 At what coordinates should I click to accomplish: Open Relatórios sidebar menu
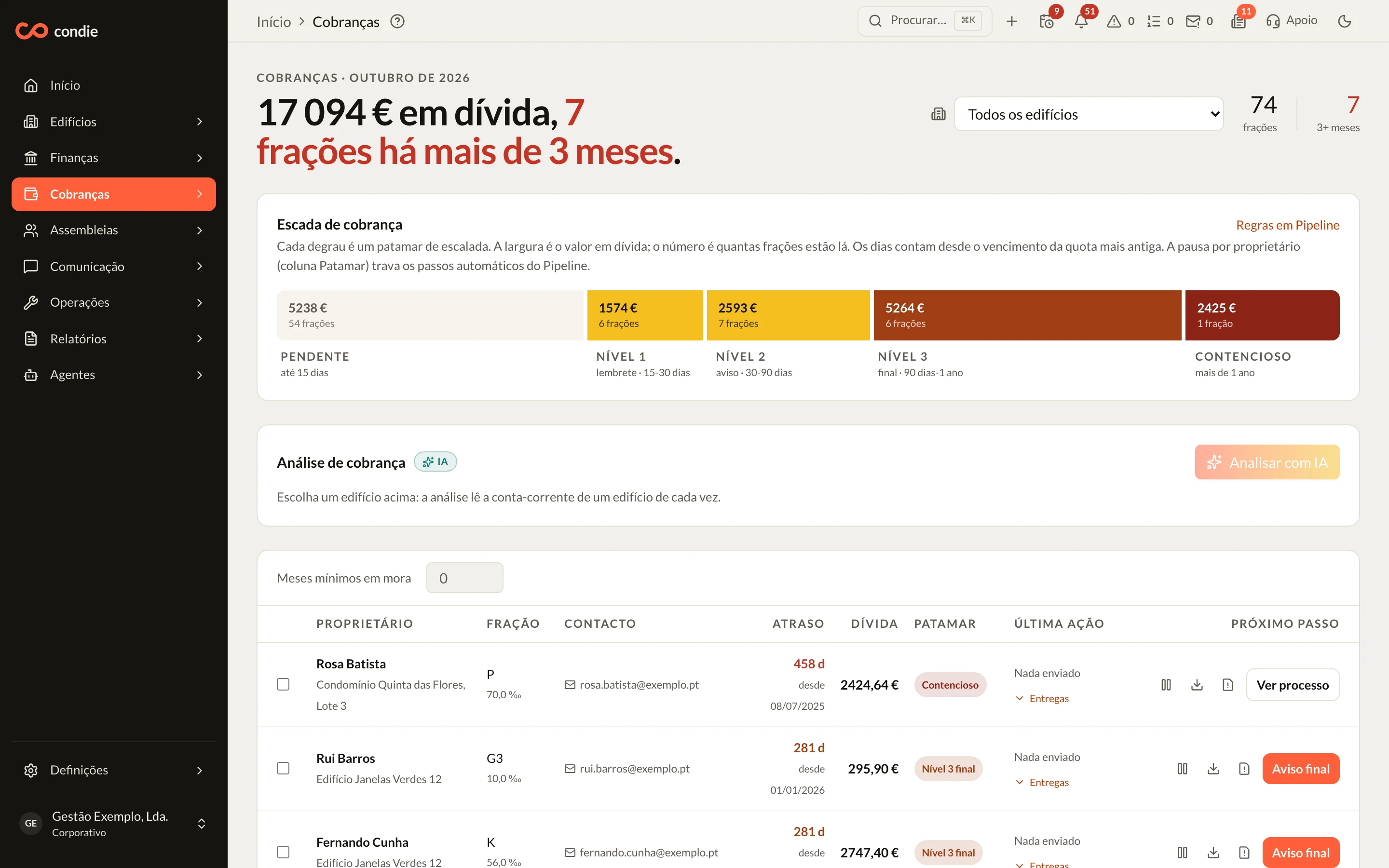tap(114, 339)
